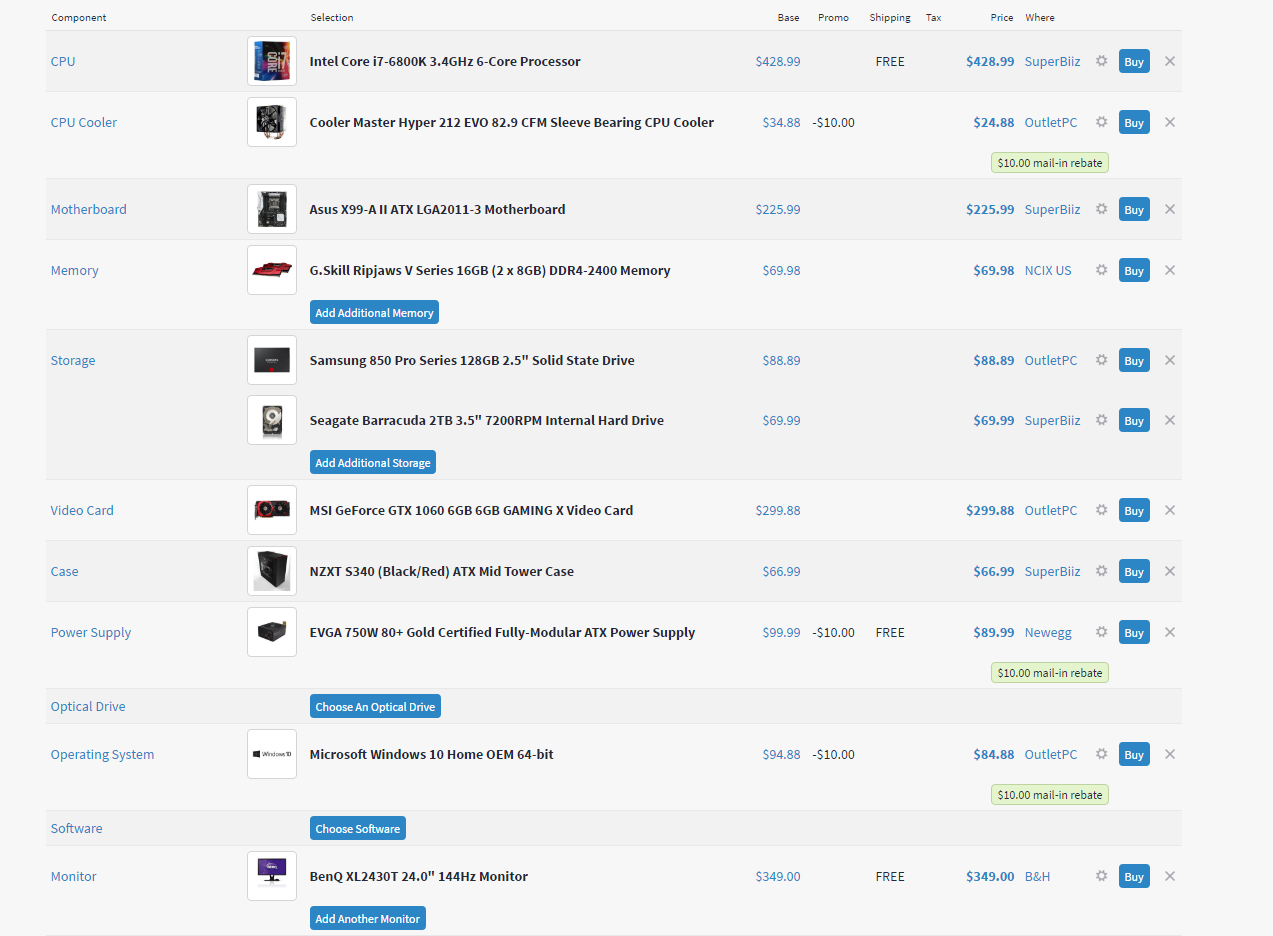Click Choose An Optical Drive button
Image resolution: width=1273 pixels, height=936 pixels.
click(375, 707)
